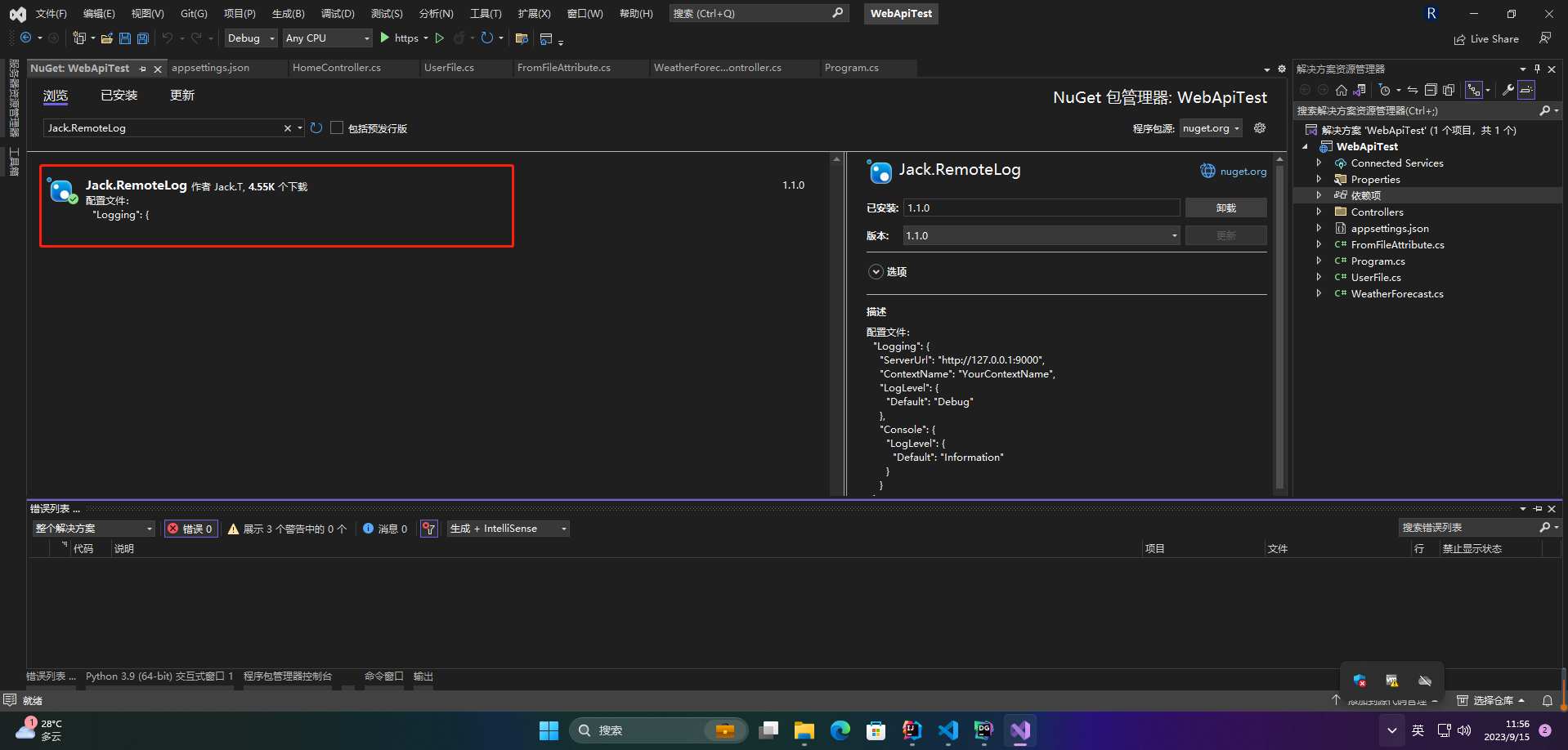Image resolution: width=1568 pixels, height=750 pixels.
Task: Open Visual Studio from the Windows taskbar
Action: 1019,730
